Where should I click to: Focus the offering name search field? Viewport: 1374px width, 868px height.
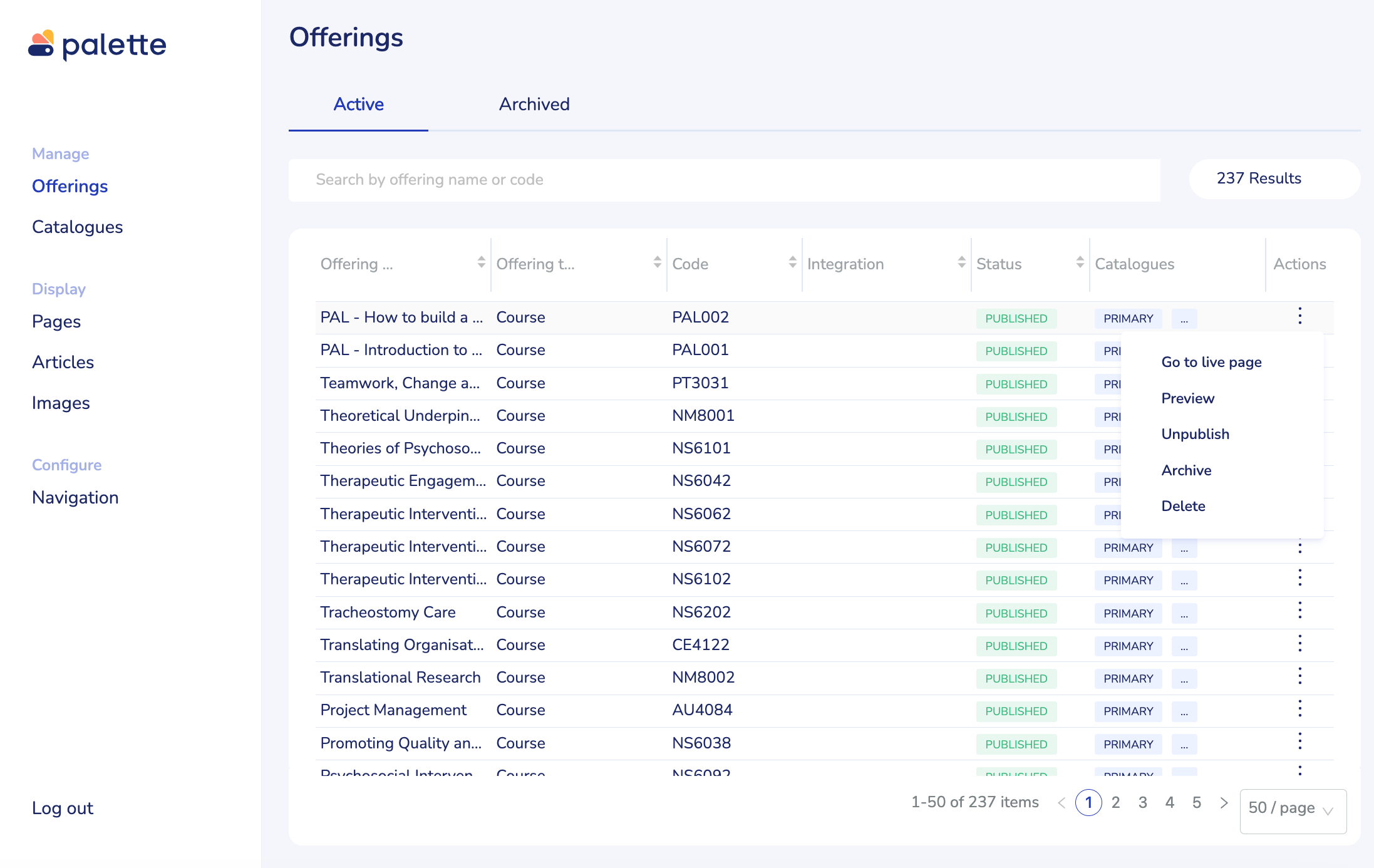point(724,180)
